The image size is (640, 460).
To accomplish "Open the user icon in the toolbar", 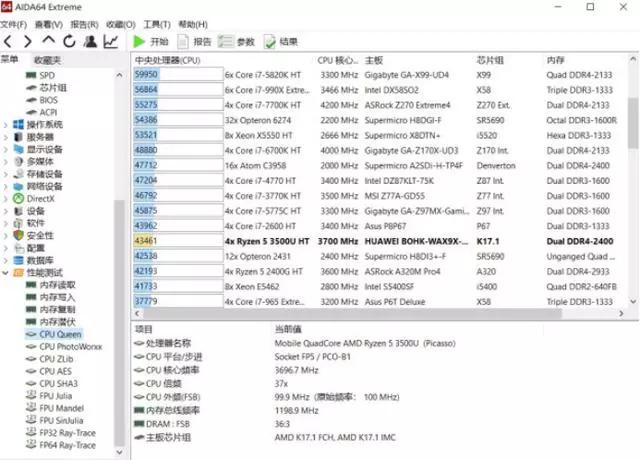I will click(90, 41).
